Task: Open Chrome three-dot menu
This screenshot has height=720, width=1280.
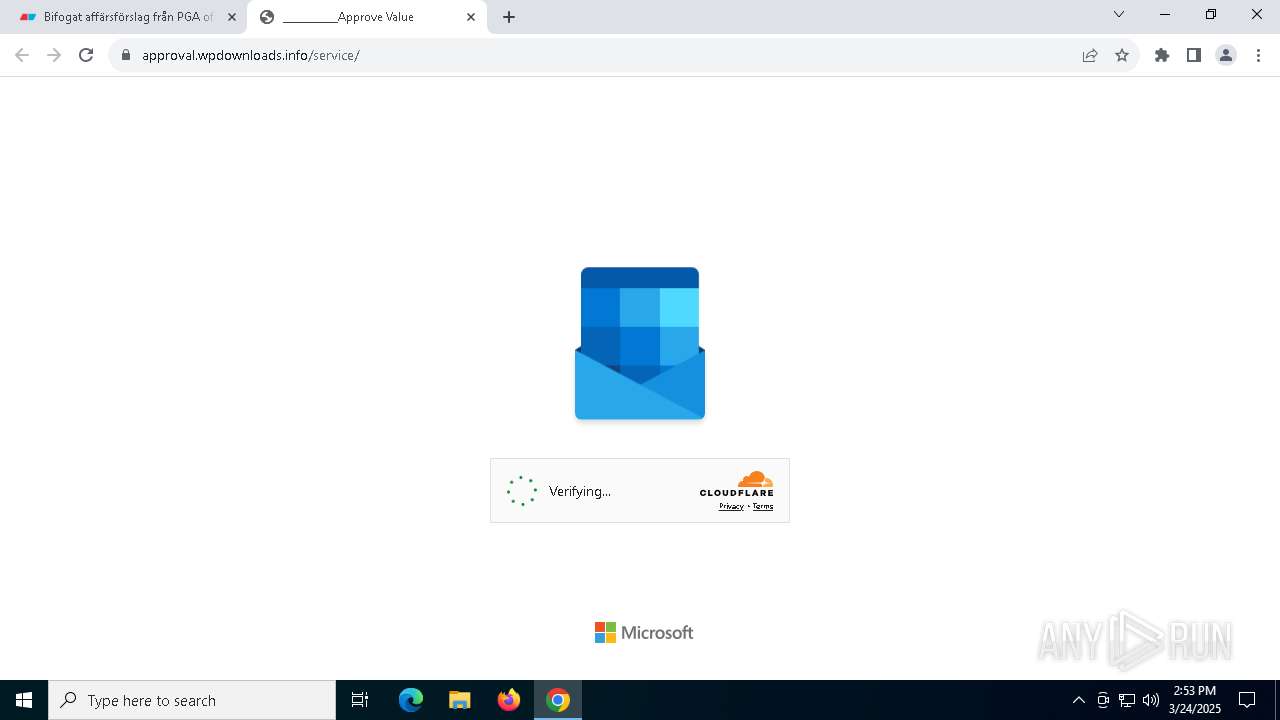Action: point(1258,55)
